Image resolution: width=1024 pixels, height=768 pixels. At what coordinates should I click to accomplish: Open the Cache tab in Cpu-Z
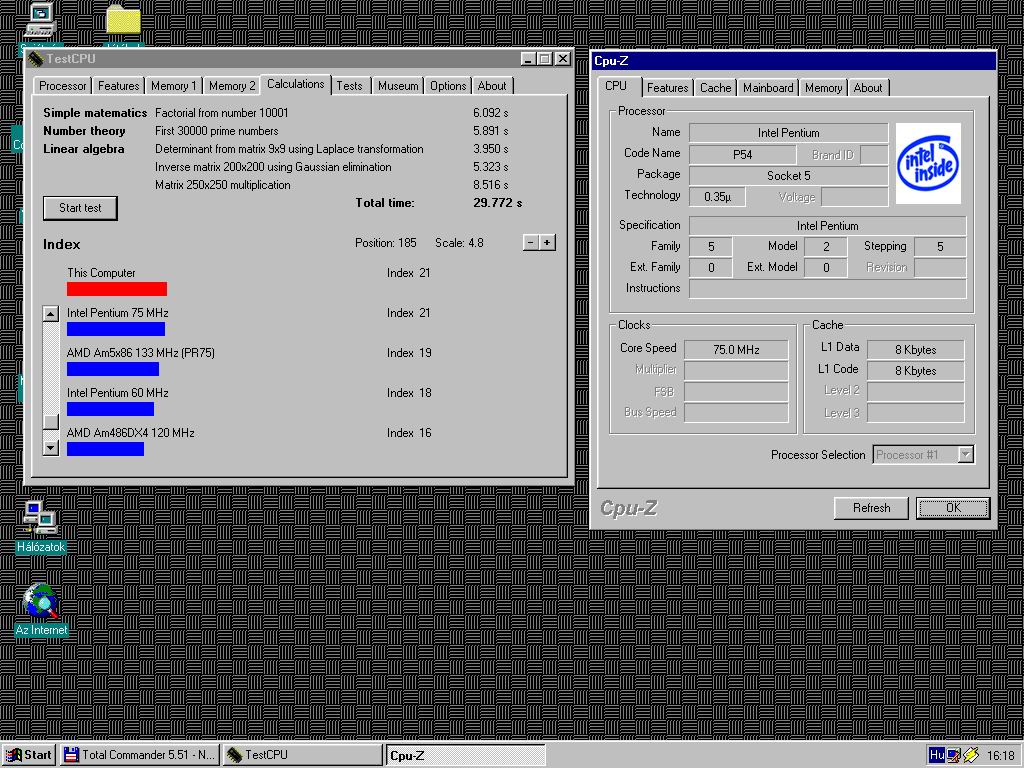coord(716,88)
